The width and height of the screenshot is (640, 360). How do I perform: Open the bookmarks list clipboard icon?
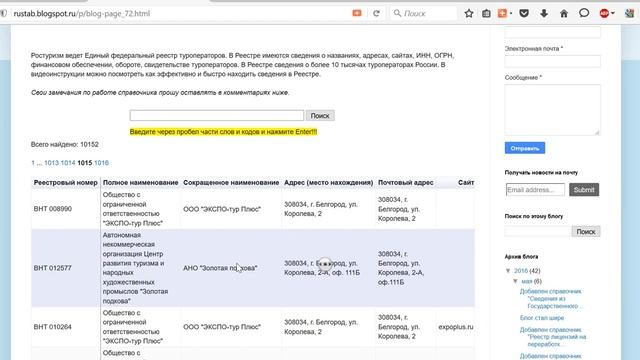tap(486, 13)
